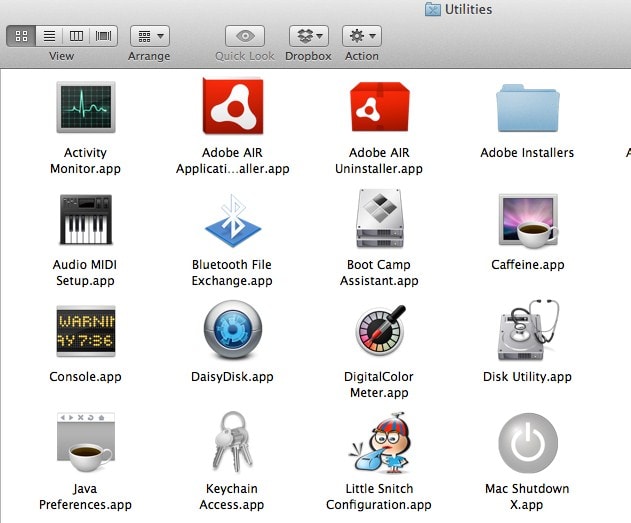Open the Dropbox toolbar dropdown

pyautogui.click(x=309, y=36)
